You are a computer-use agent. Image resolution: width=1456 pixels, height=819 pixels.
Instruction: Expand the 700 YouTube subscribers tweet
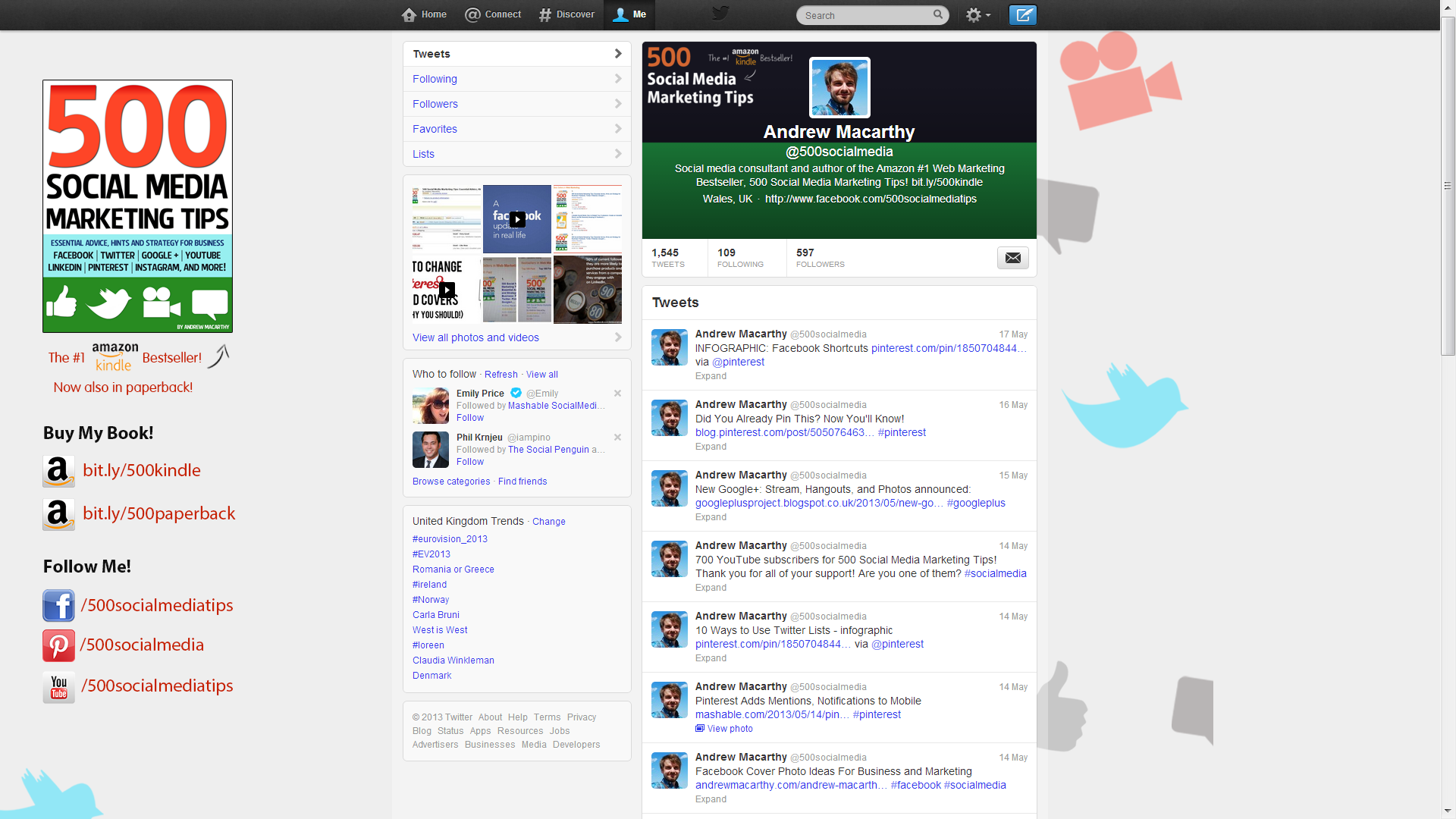click(711, 588)
